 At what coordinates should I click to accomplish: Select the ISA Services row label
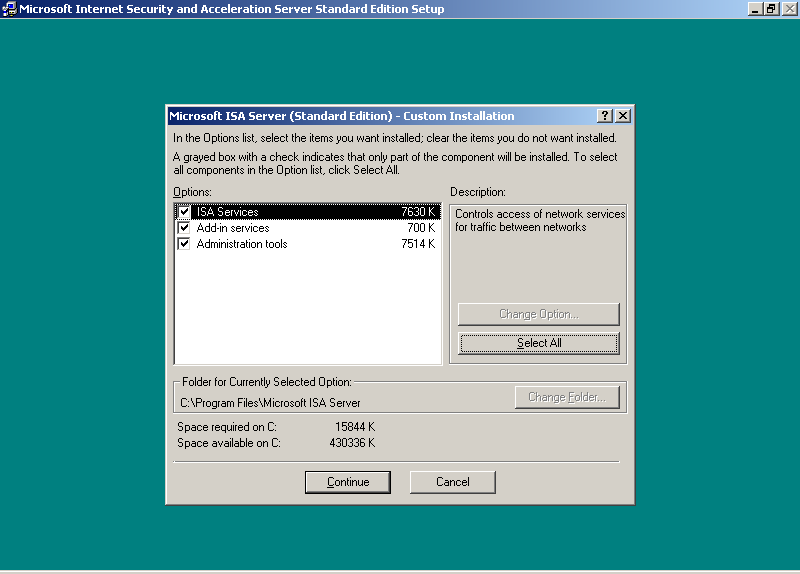coord(228,212)
